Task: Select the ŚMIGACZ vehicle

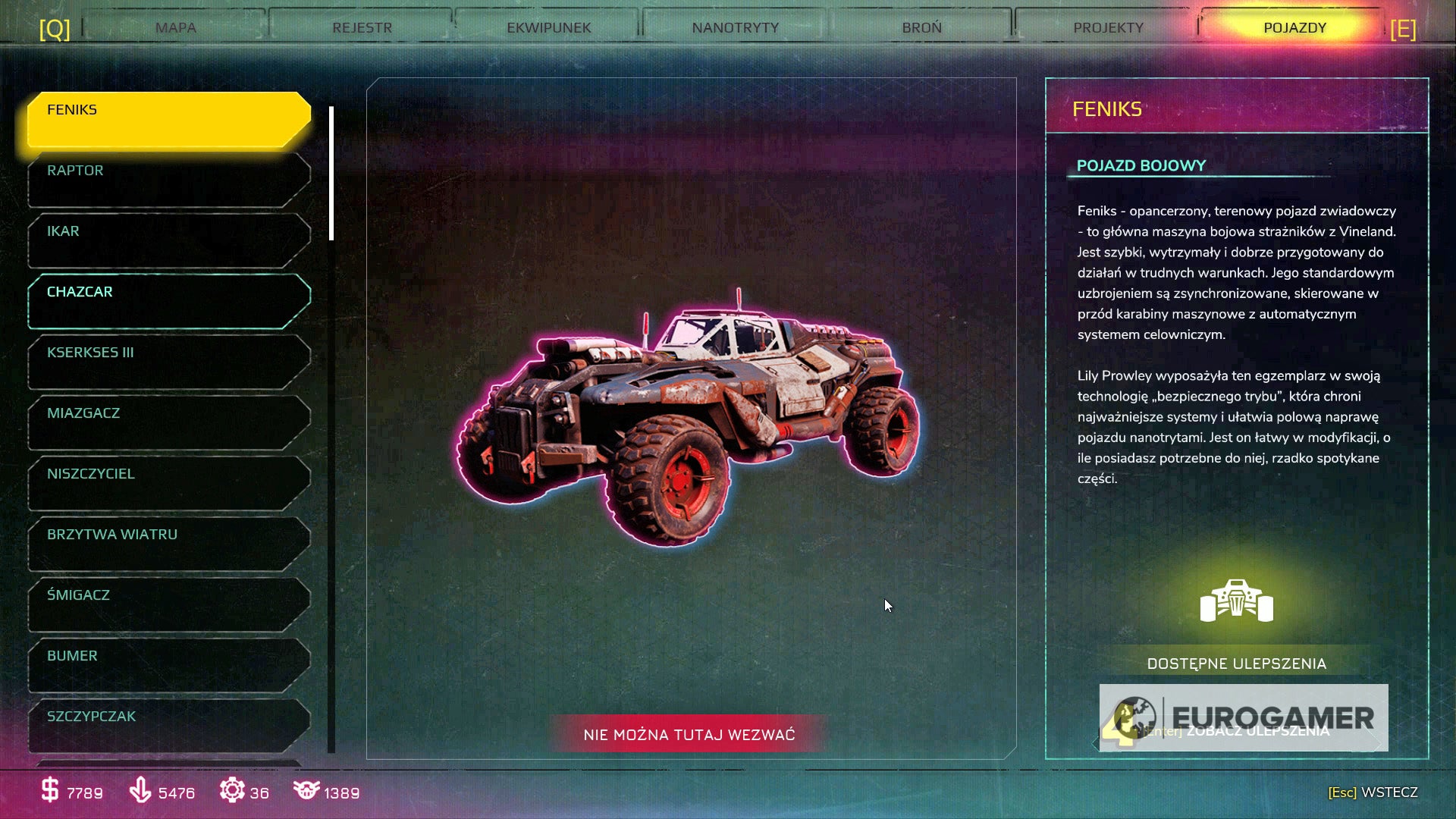Action: click(169, 604)
